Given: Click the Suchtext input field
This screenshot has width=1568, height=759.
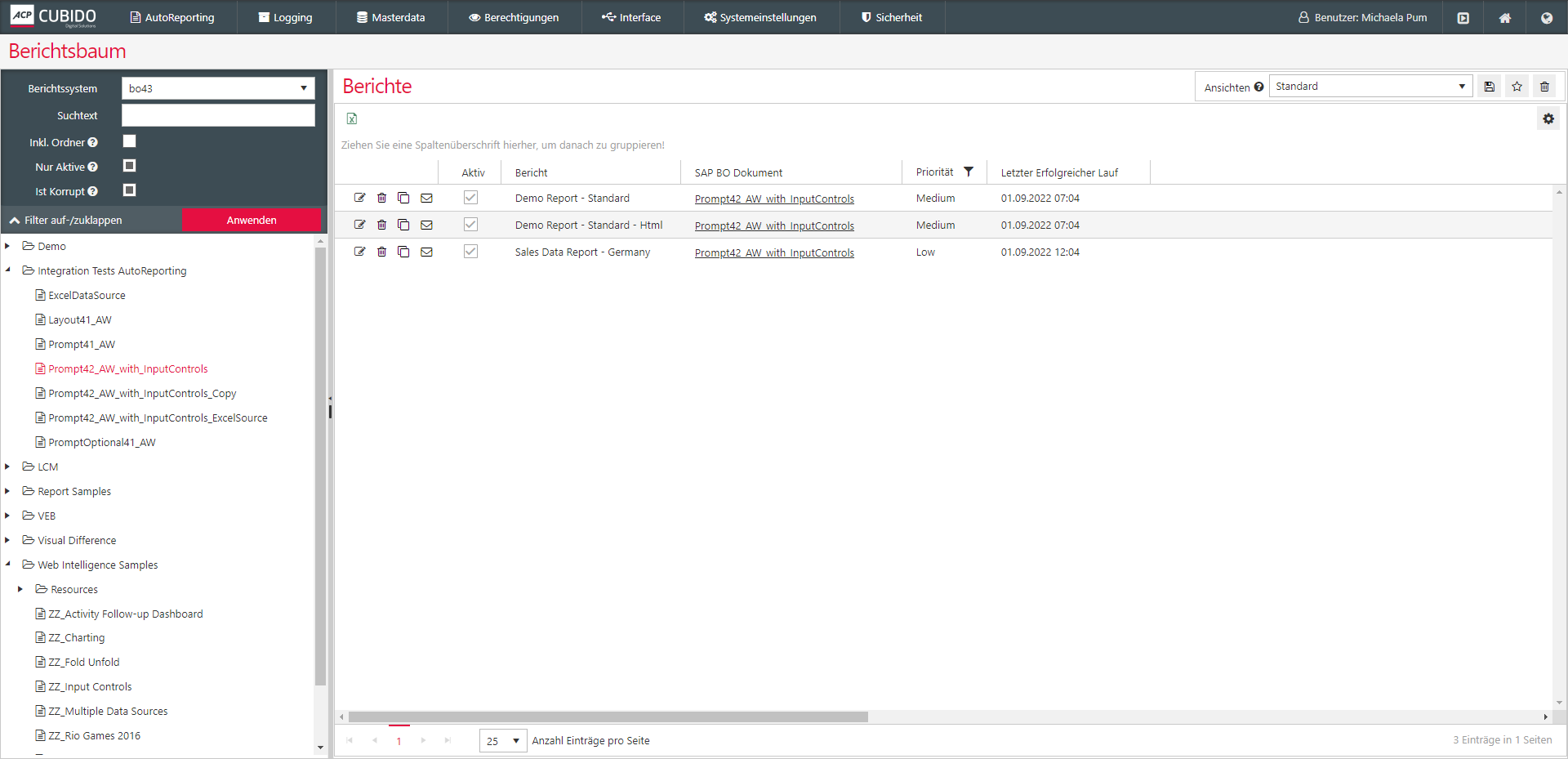Looking at the screenshot, I should tap(218, 115).
